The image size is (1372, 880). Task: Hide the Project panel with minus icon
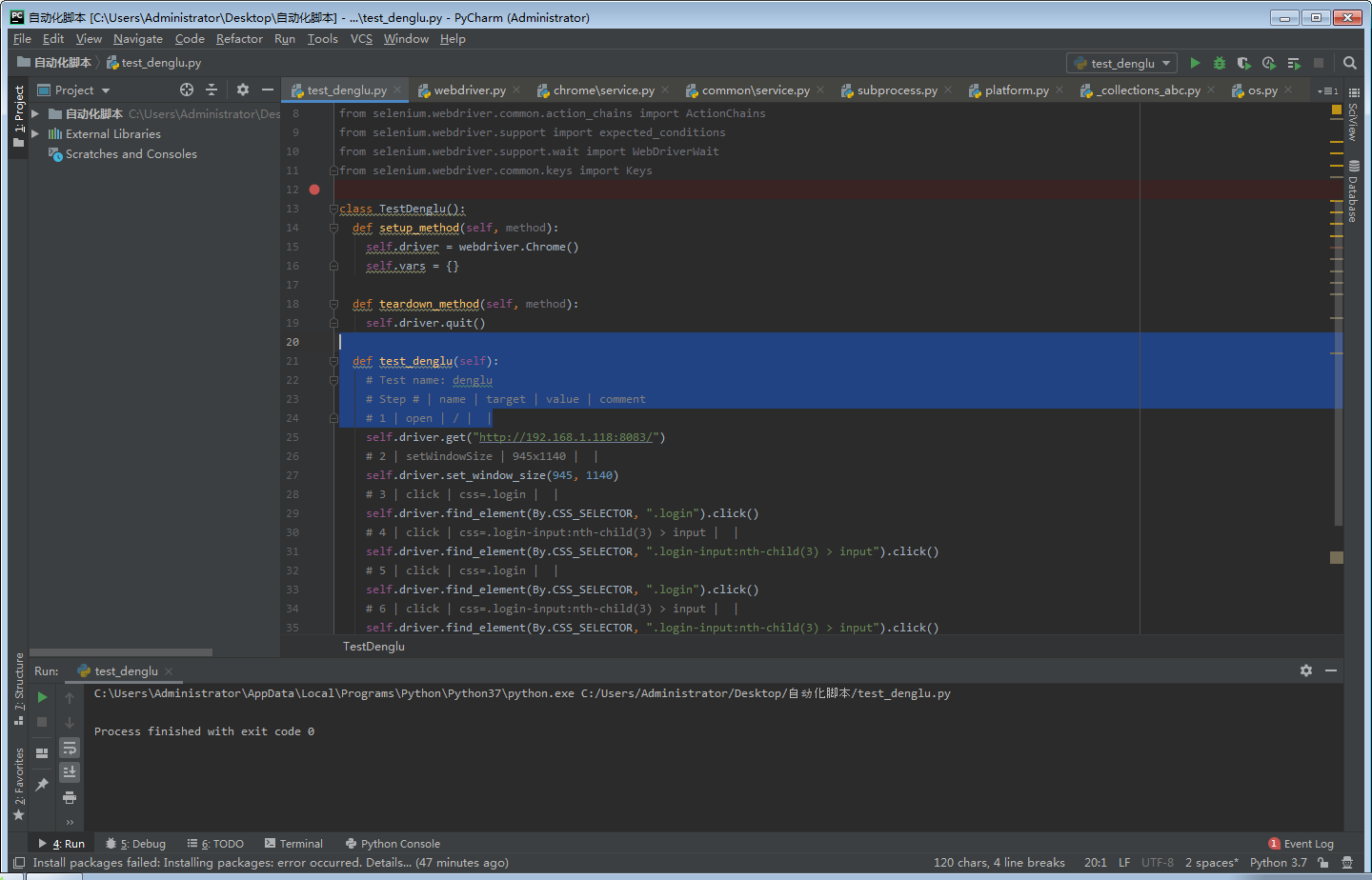268,90
